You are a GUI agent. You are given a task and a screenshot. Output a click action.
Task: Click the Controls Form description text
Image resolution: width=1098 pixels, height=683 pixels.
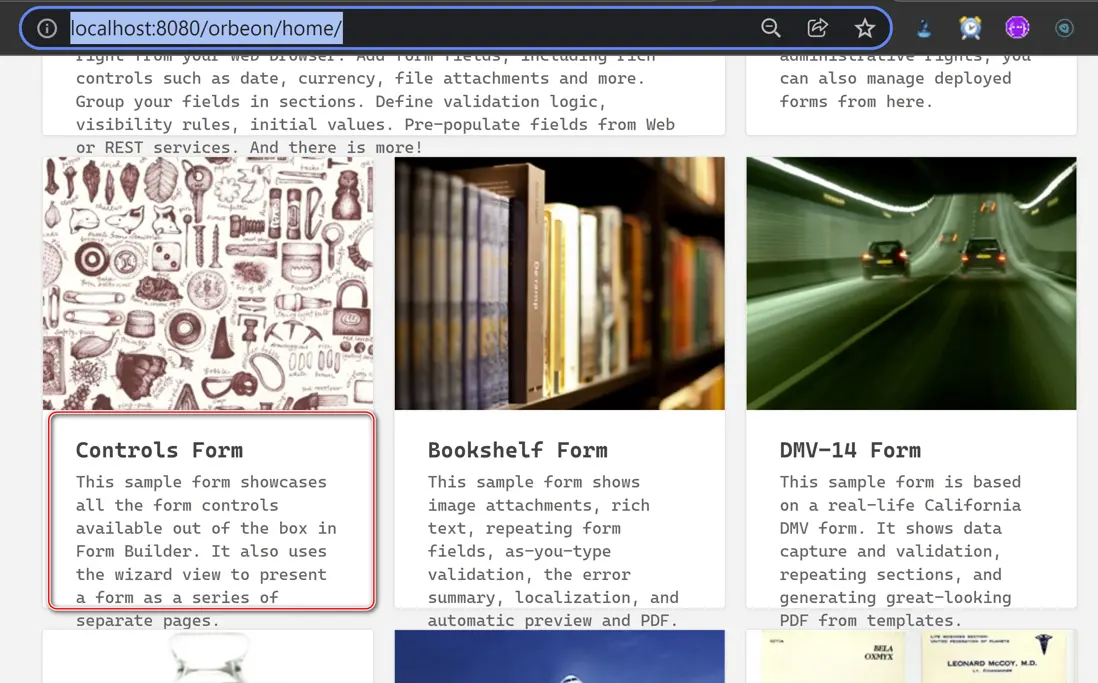(206, 551)
